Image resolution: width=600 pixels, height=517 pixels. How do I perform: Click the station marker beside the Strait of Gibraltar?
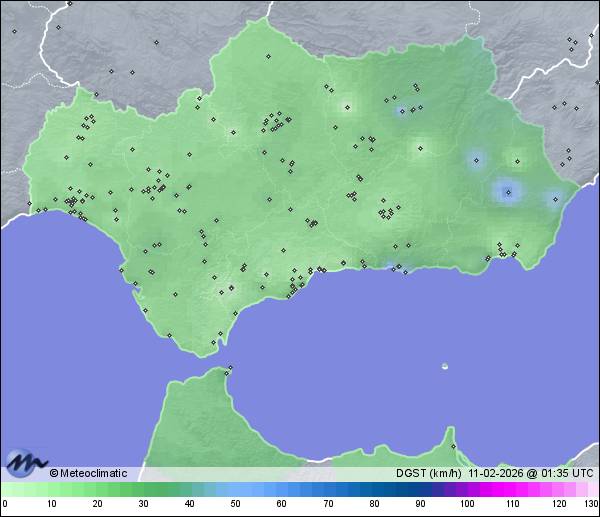coord(230,368)
